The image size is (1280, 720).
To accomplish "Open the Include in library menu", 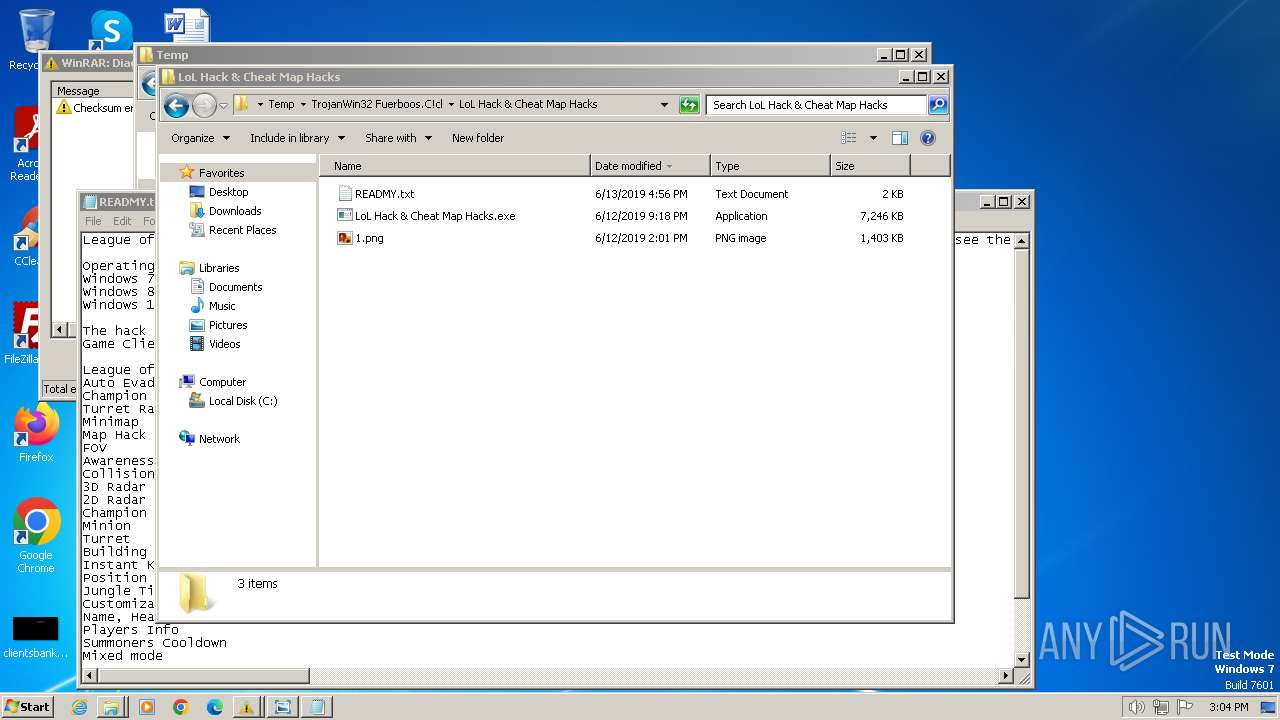I will tap(297, 138).
